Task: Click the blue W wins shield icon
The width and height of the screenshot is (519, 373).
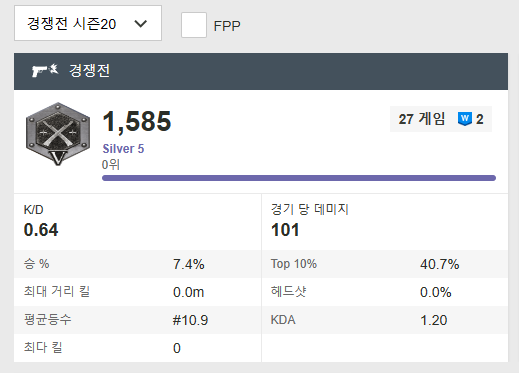Action: pos(465,119)
